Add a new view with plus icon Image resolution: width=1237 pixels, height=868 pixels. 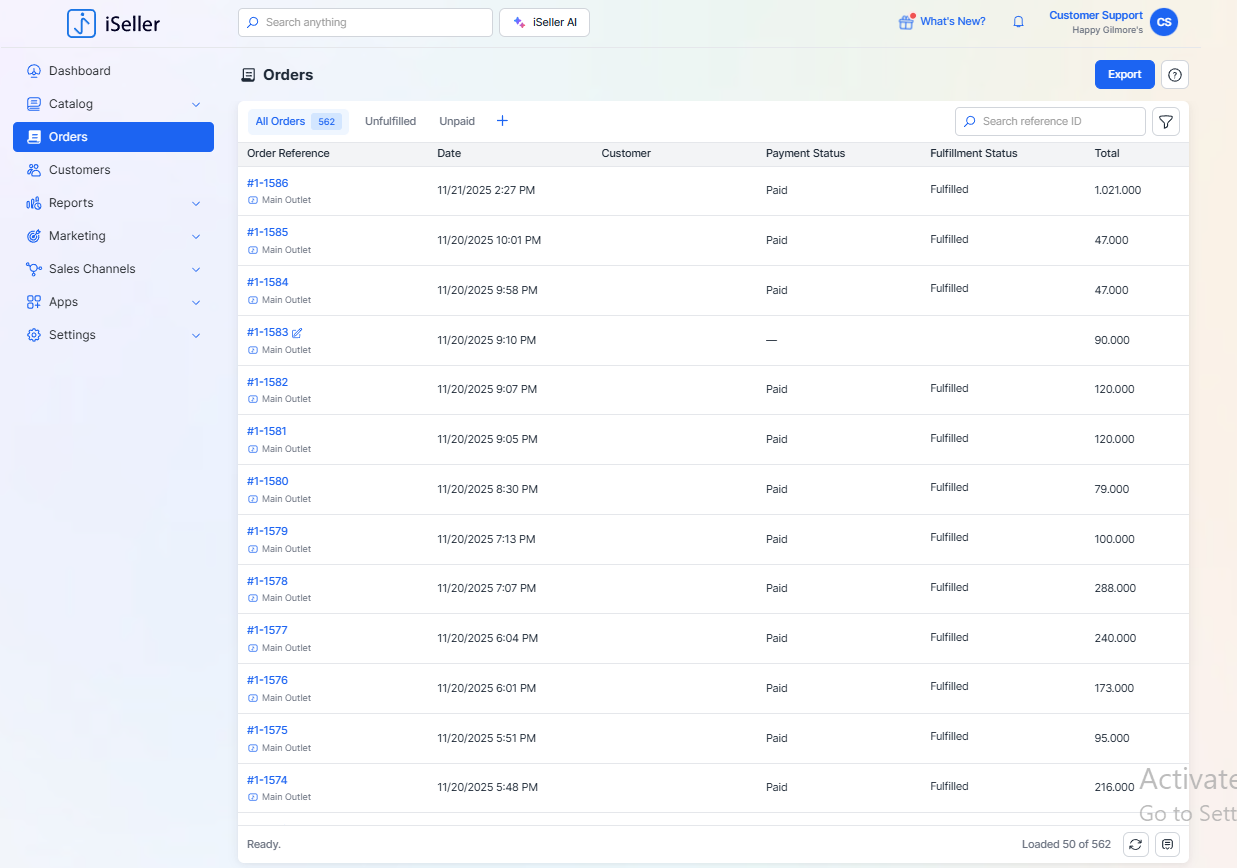pyautogui.click(x=502, y=121)
